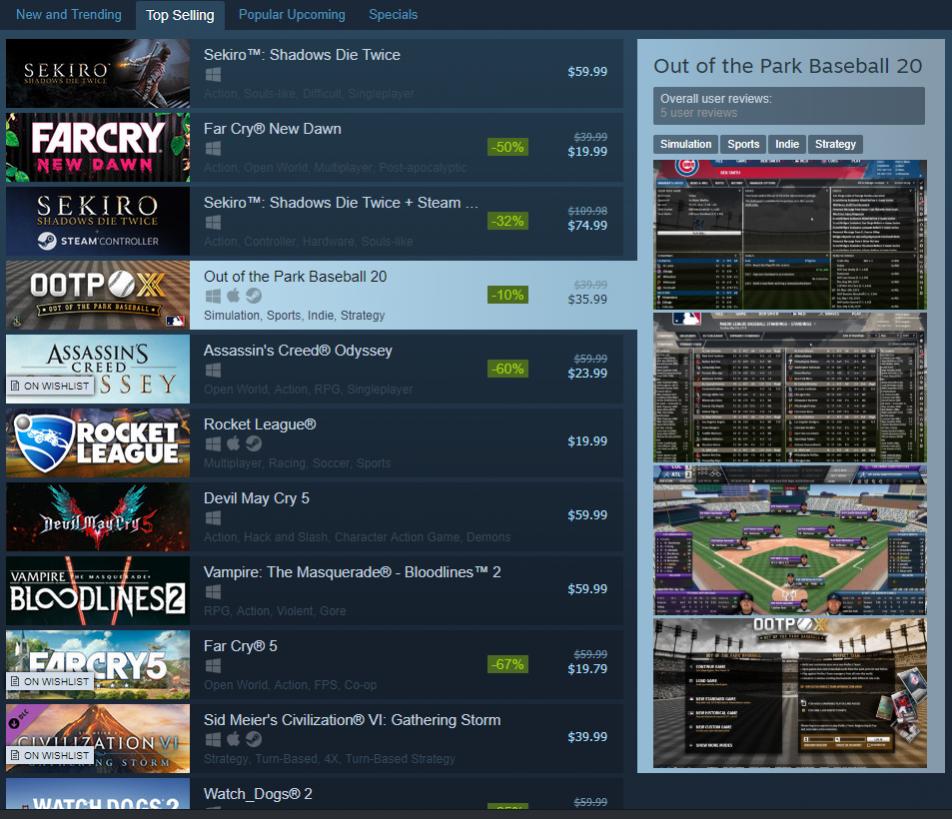Click the Apple icon under Rocket League
This screenshot has width=952, height=819.
coord(233,444)
